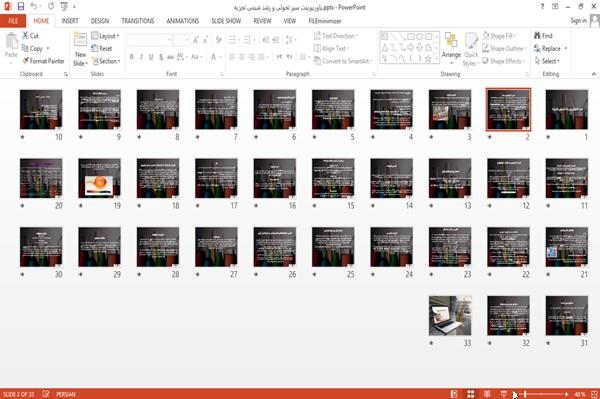The width and height of the screenshot is (600, 399).
Task: Open the spell check status icon
Action: point(46,394)
